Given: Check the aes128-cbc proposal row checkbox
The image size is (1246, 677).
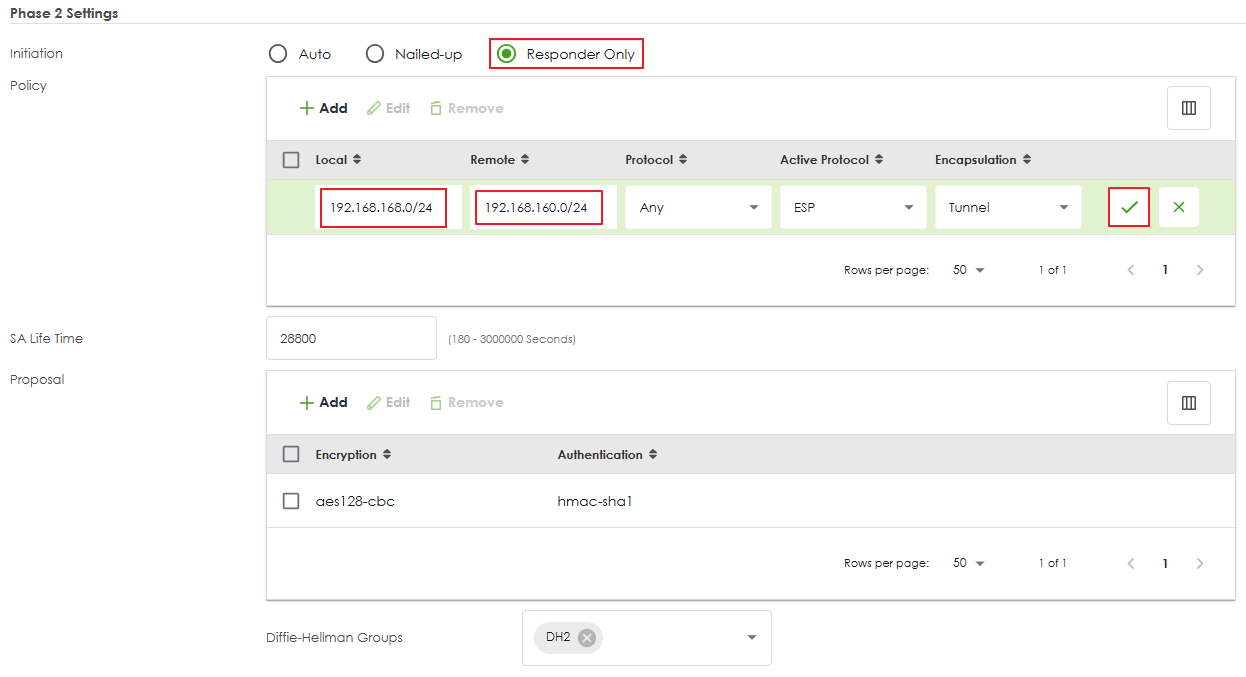Looking at the screenshot, I should click(x=291, y=501).
